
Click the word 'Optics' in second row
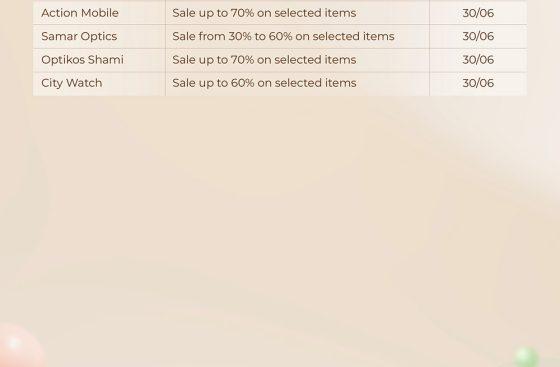point(99,36)
